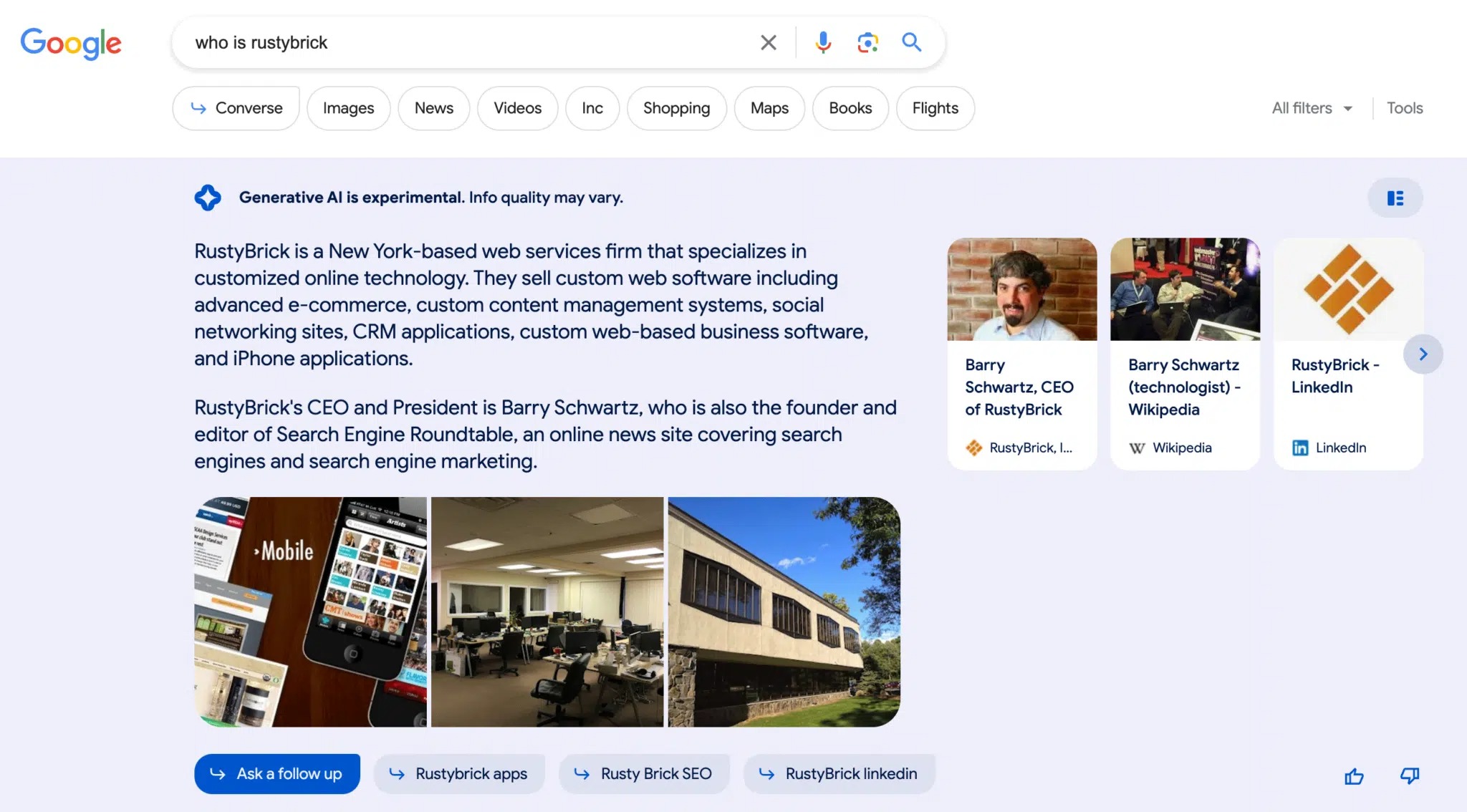
Task: Click the Generative AI sparkle icon
Action: point(208,198)
